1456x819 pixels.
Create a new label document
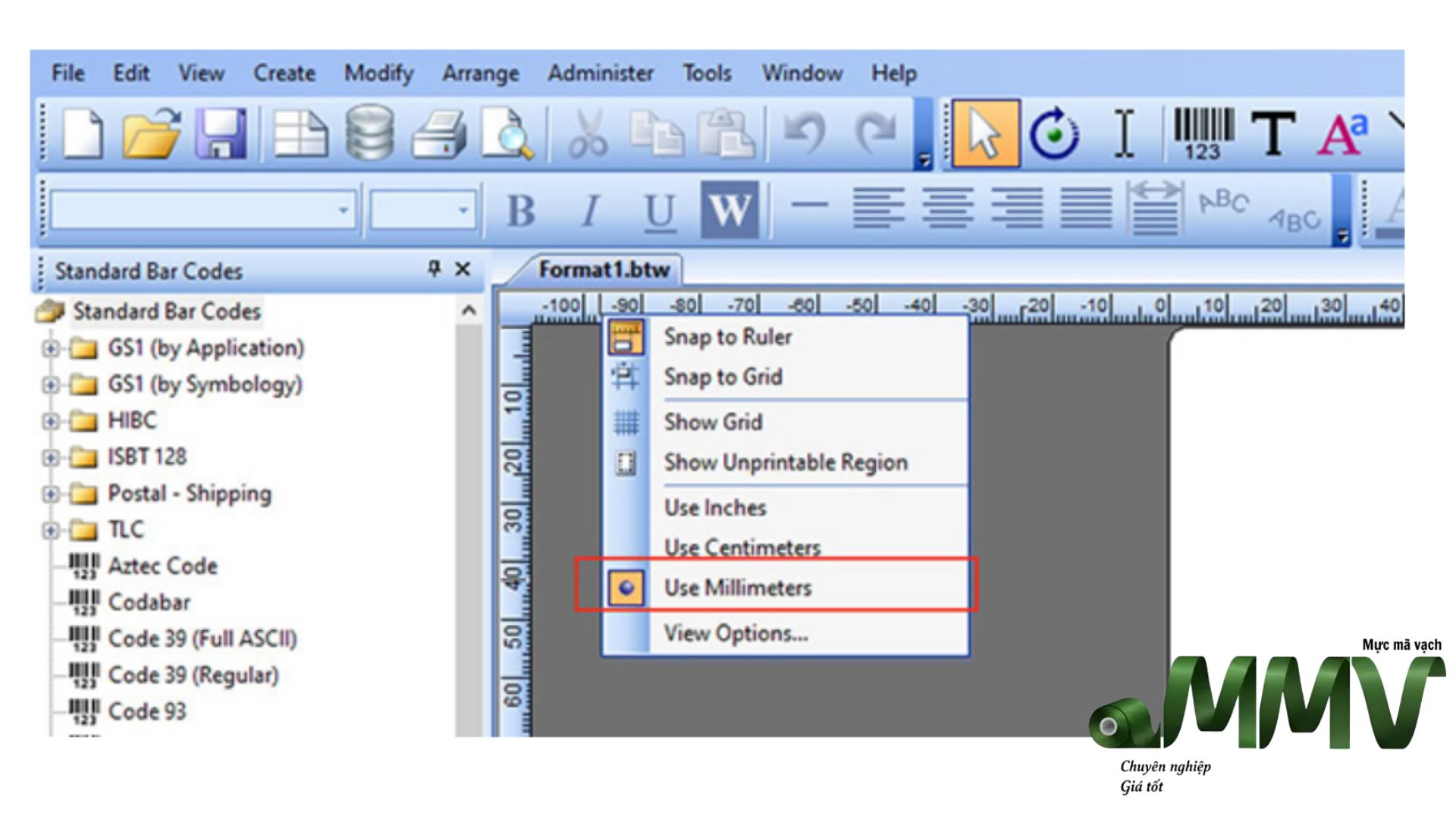pyautogui.click(x=83, y=133)
